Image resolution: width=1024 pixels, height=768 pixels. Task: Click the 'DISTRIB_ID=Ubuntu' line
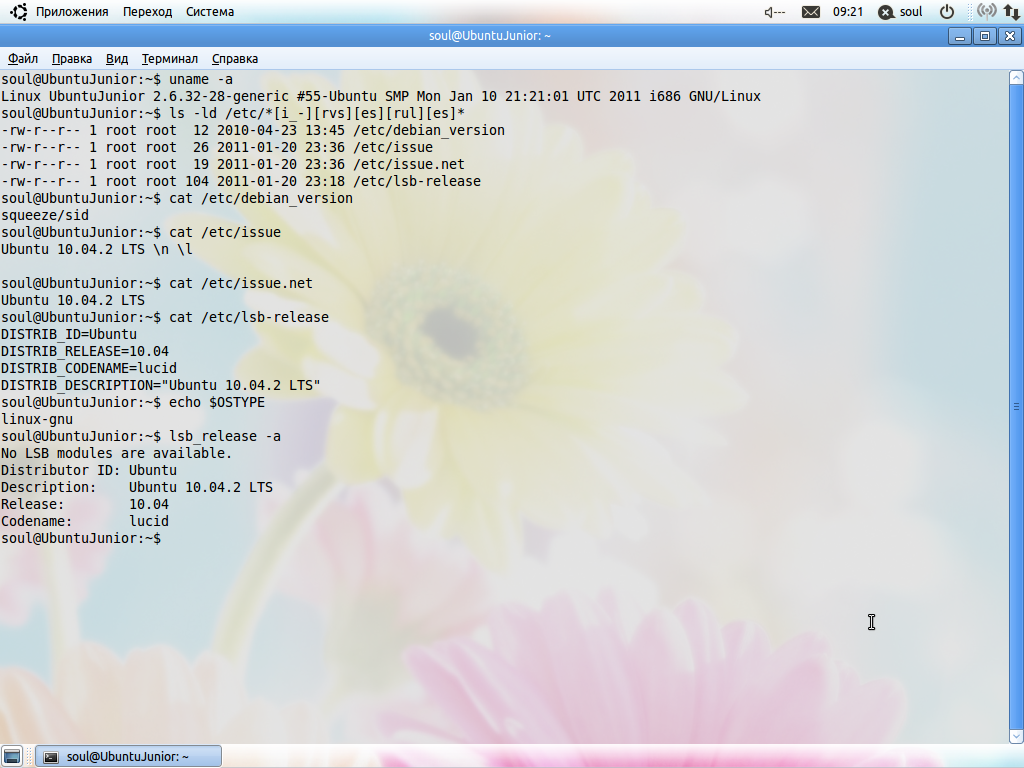69,334
